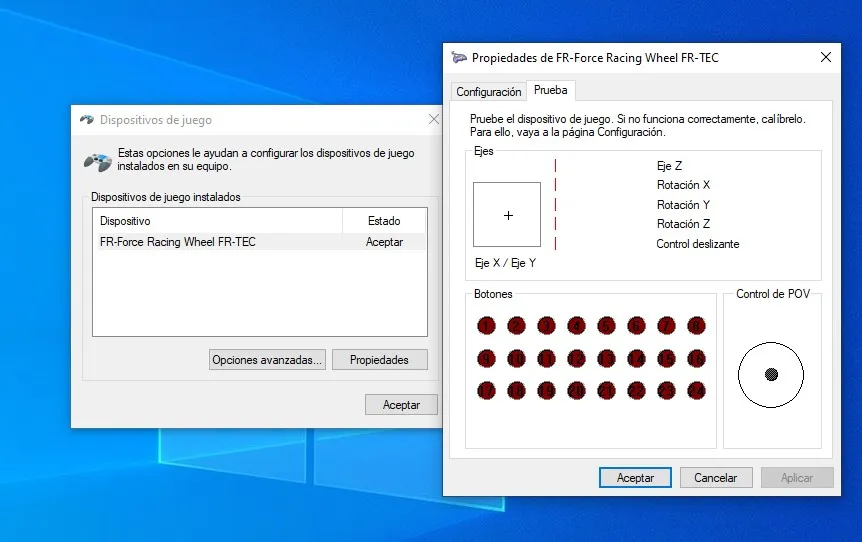Image resolution: width=862 pixels, height=542 pixels.
Task: Click the Eje Z axis bar
Action: [x=555, y=165]
